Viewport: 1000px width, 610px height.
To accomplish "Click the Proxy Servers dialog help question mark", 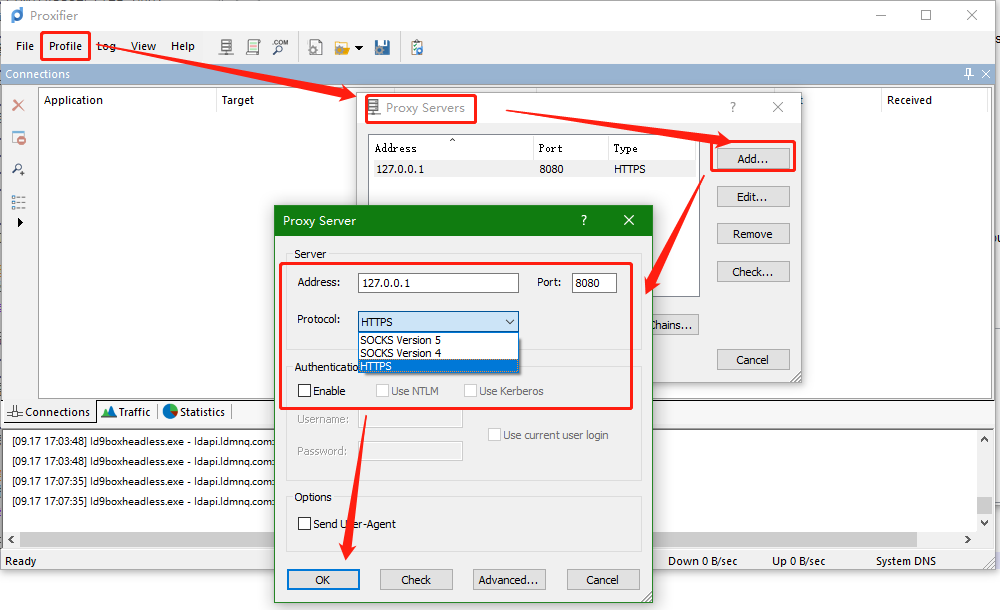I will pos(733,107).
